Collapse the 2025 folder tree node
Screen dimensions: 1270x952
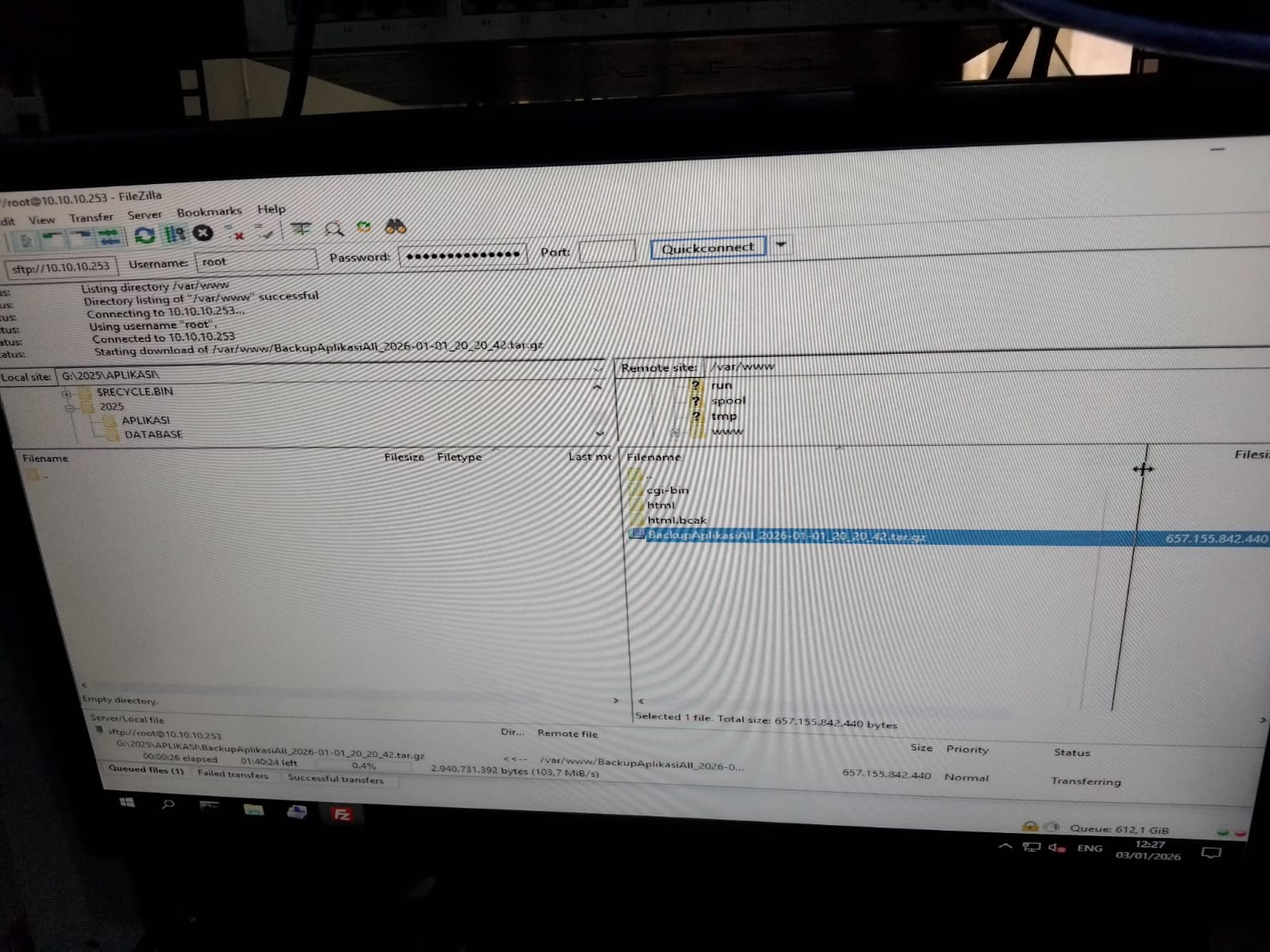coord(70,408)
